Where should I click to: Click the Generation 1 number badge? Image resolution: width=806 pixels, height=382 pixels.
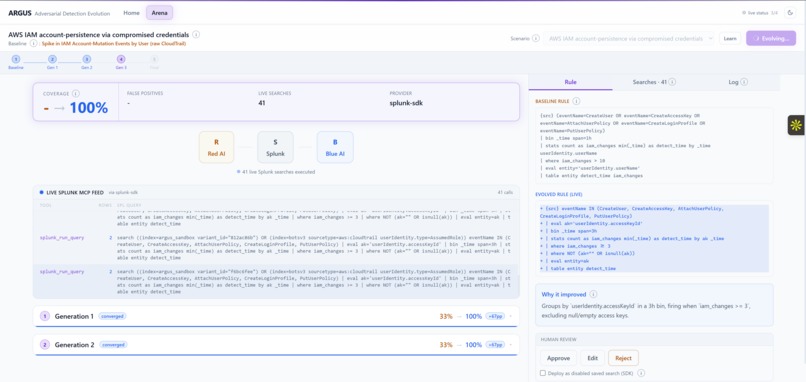point(45,317)
